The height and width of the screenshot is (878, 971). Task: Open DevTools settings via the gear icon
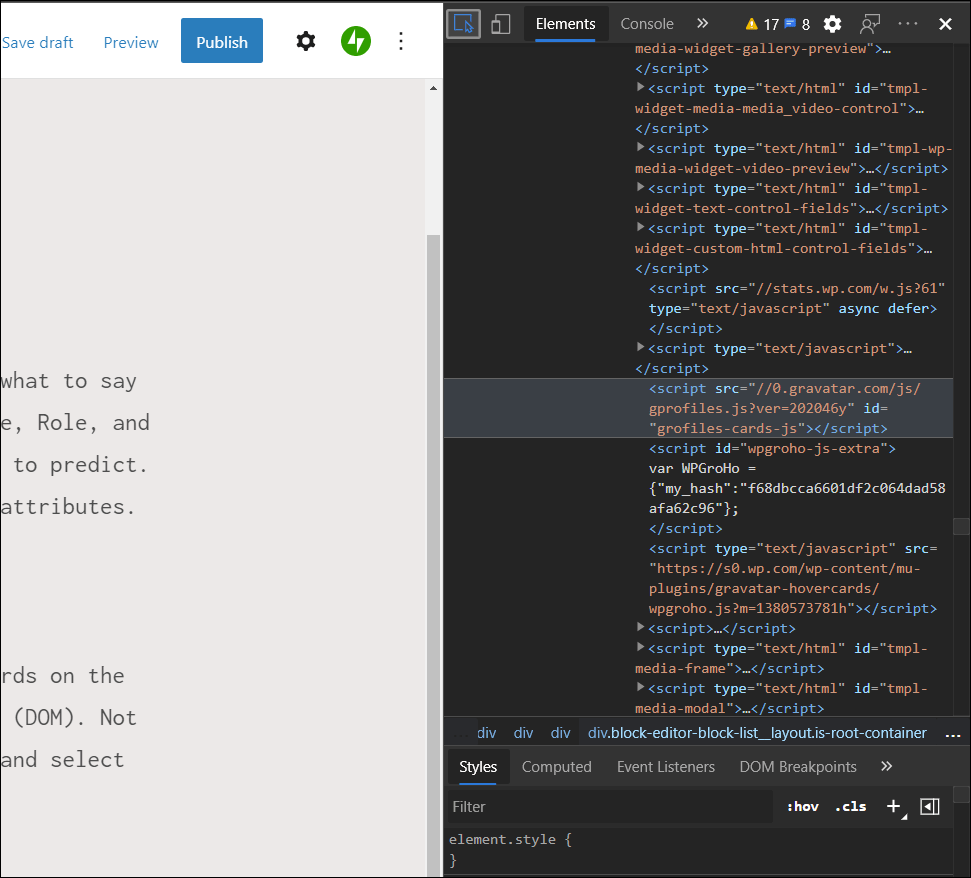click(832, 24)
